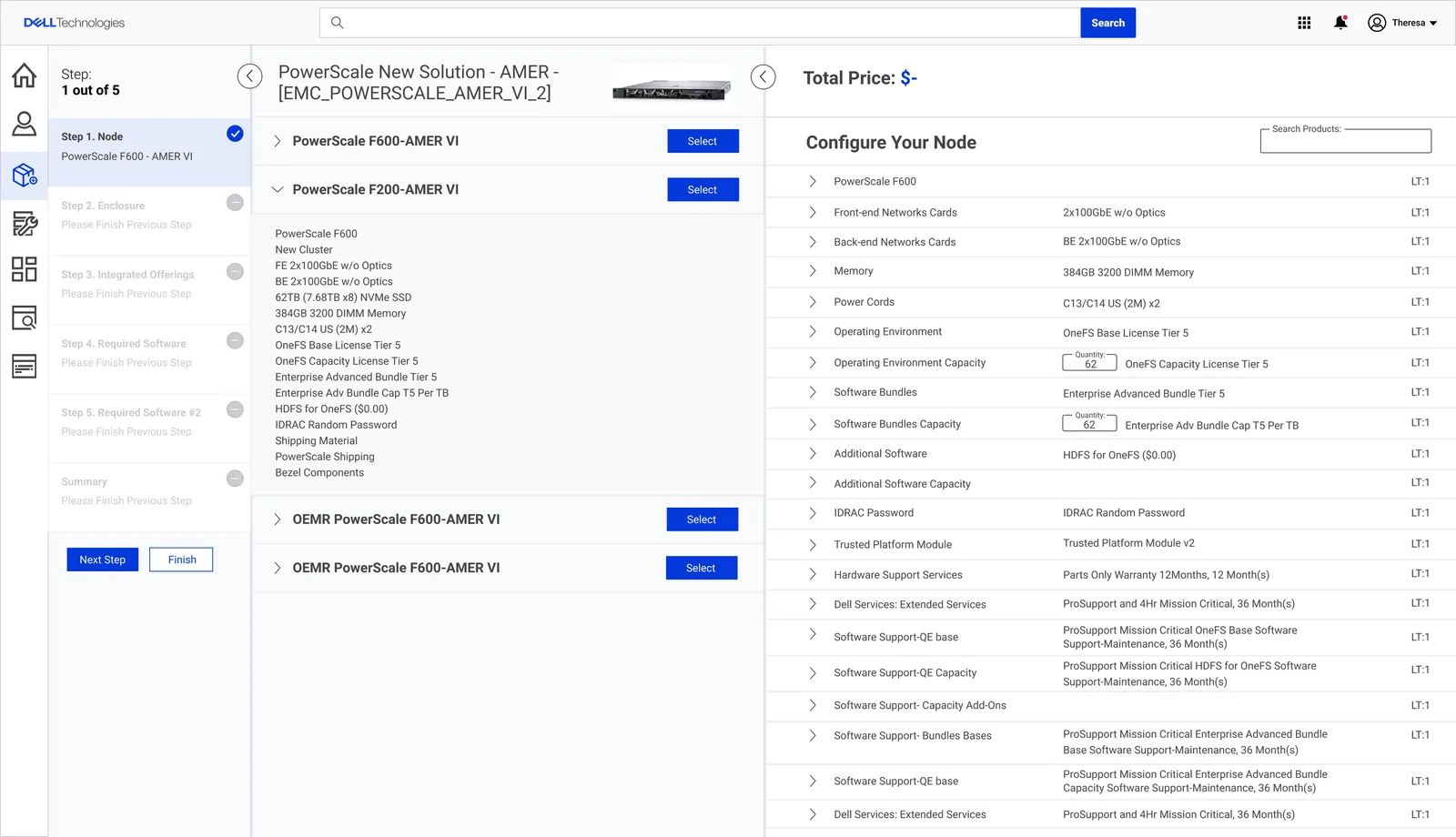Click the magnifier icon in the search bar

pyautogui.click(x=337, y=23)
